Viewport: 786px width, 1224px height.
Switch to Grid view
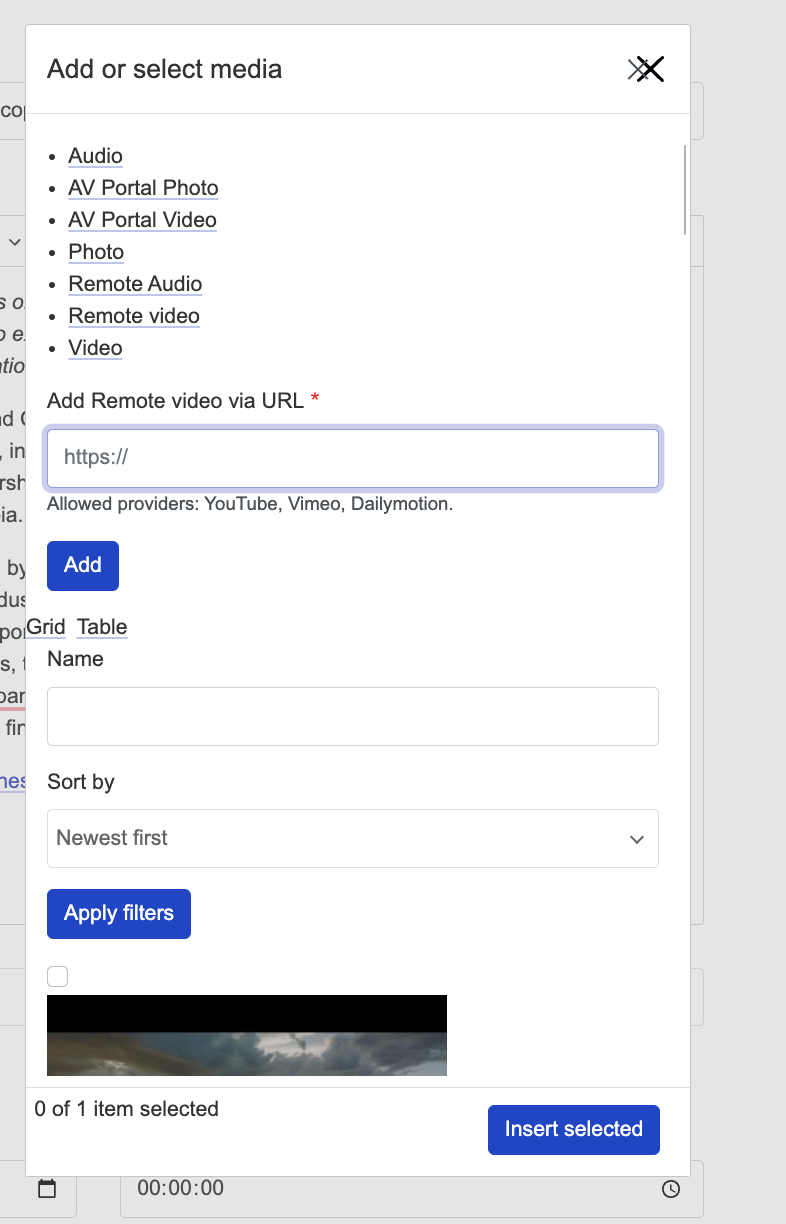46,627
